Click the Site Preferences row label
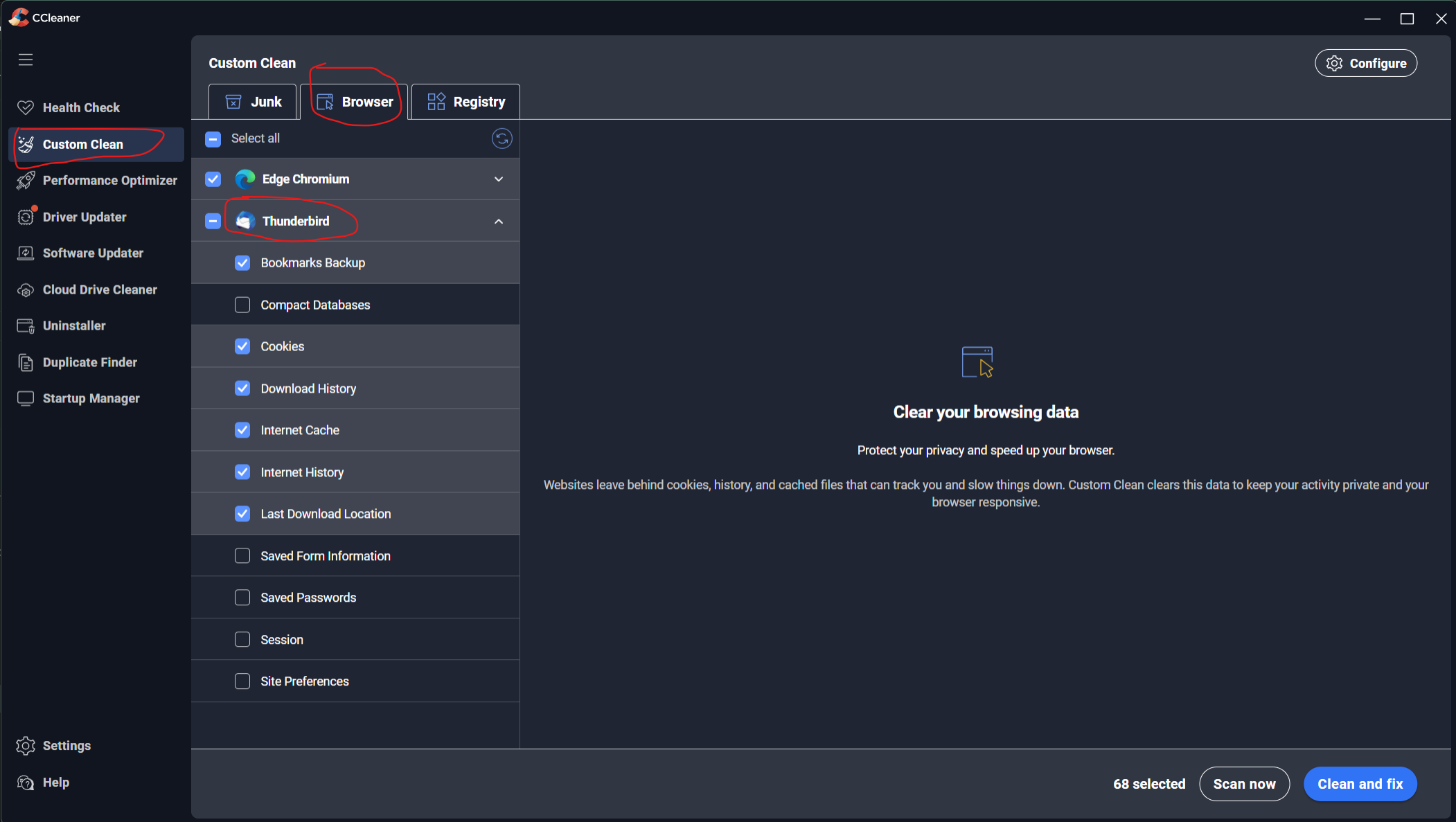This screenshot has height=822, width=1456. pyautogui.click(x=305, y=681)
